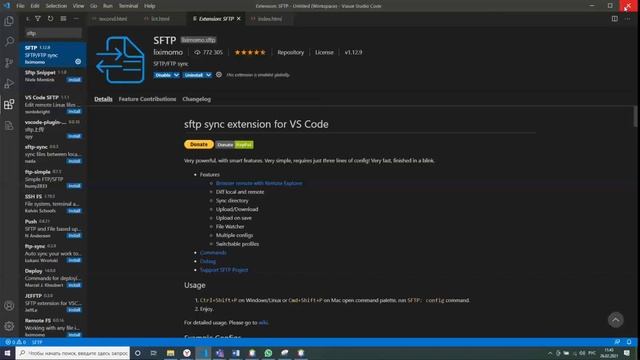
Task: Split the editor to the right
Action: (615, 19)
